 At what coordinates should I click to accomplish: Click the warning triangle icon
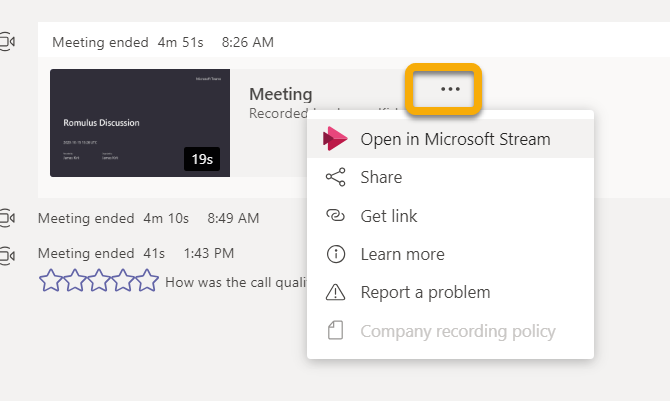[335, 292]
